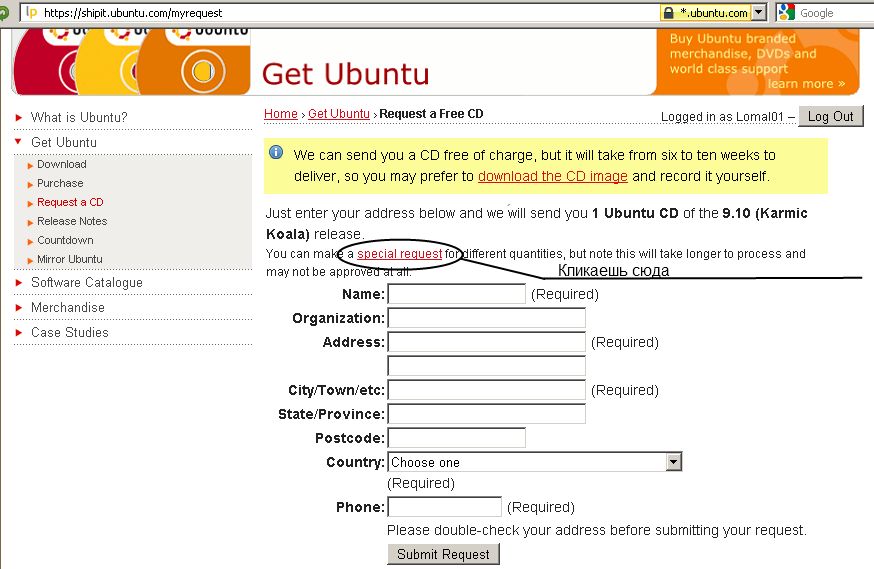Screen dimensions: 874x569
Task: Click the 'download the CD image' link
Action: [x=553, y=176]
